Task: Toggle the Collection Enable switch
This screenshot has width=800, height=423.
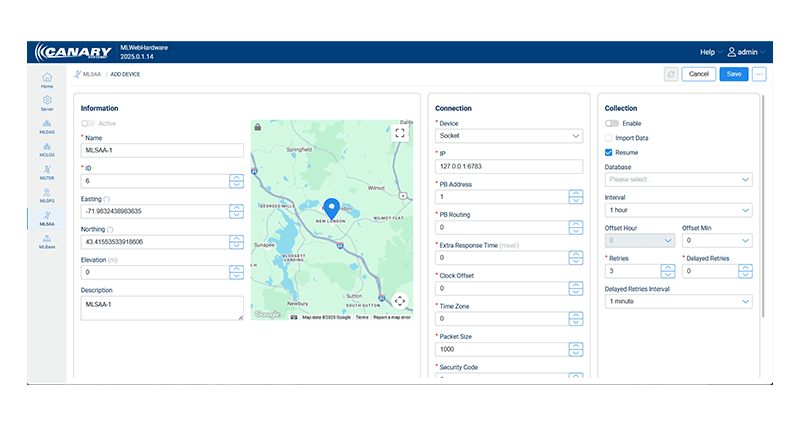Action: (612, 123)
